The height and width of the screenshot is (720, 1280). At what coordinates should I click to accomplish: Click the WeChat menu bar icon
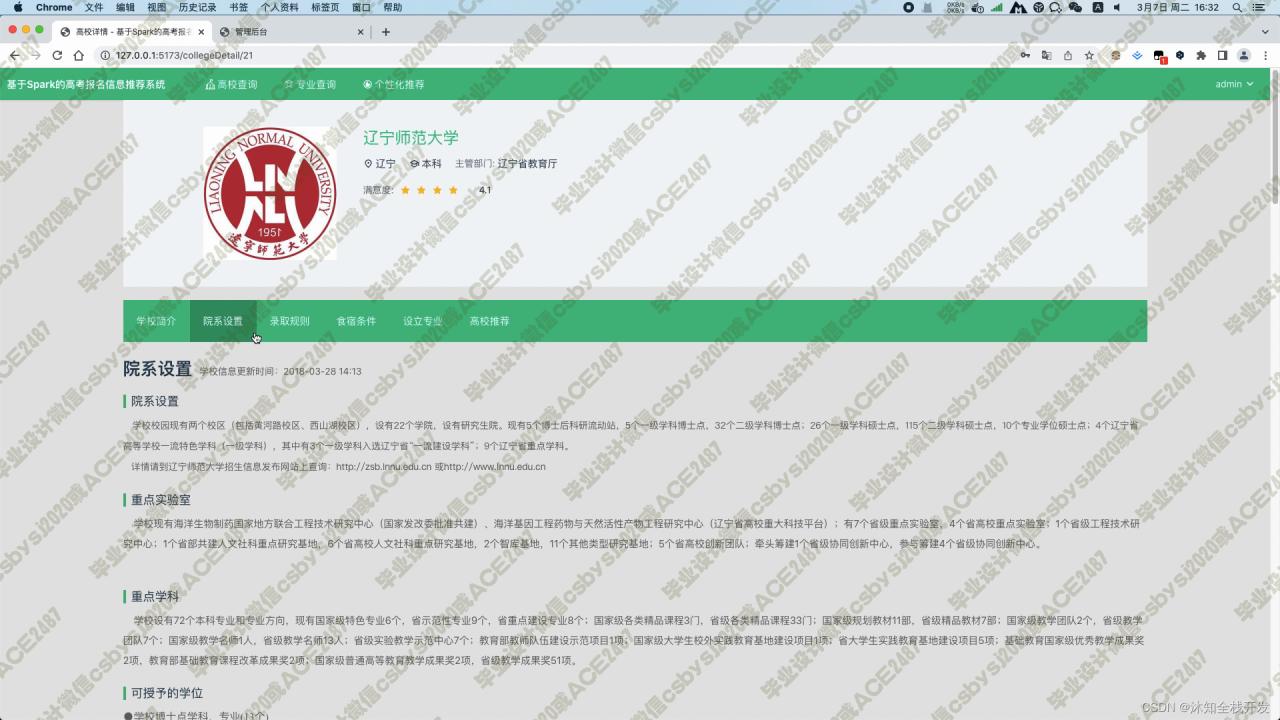coord(1076,7)
